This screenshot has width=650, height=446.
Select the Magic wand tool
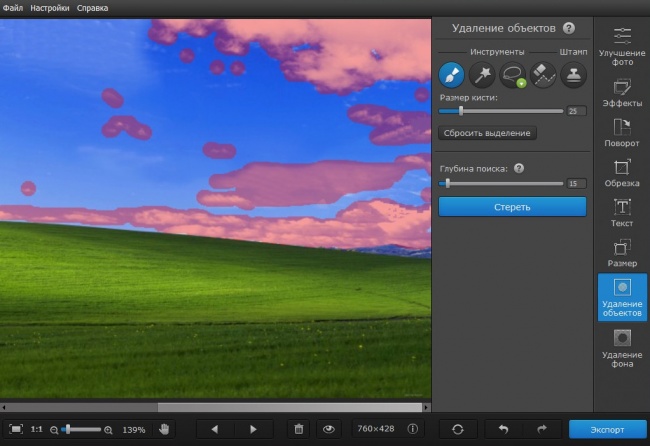482,75
